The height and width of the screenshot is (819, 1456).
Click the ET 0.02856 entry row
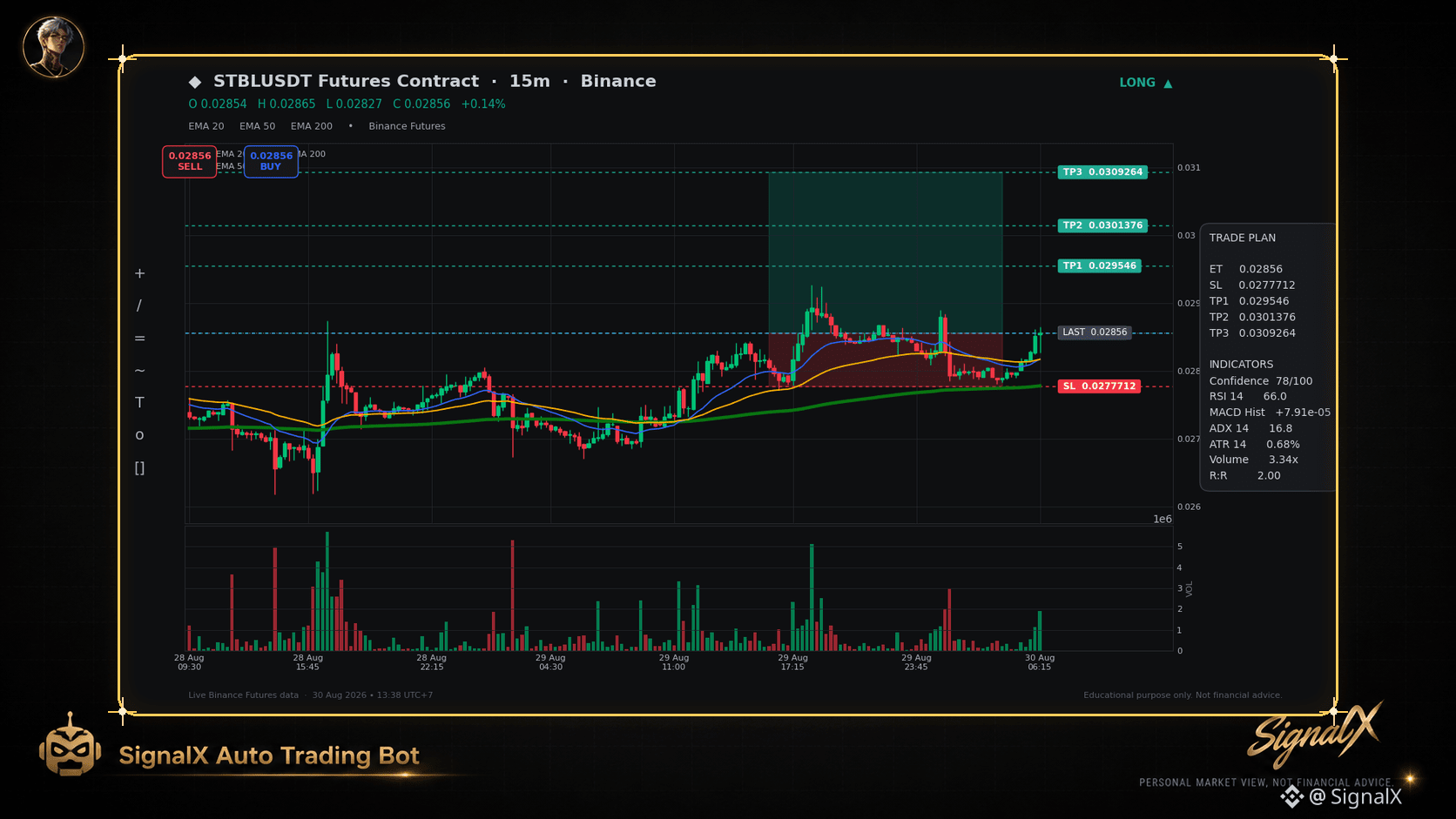point(1246,269)
